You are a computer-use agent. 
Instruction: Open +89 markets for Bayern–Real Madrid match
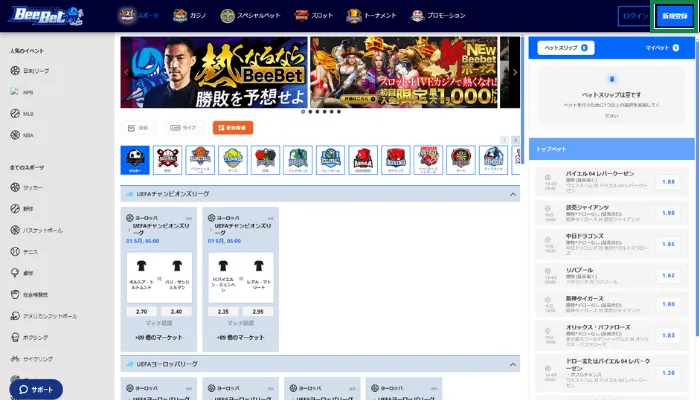point(240,338)
